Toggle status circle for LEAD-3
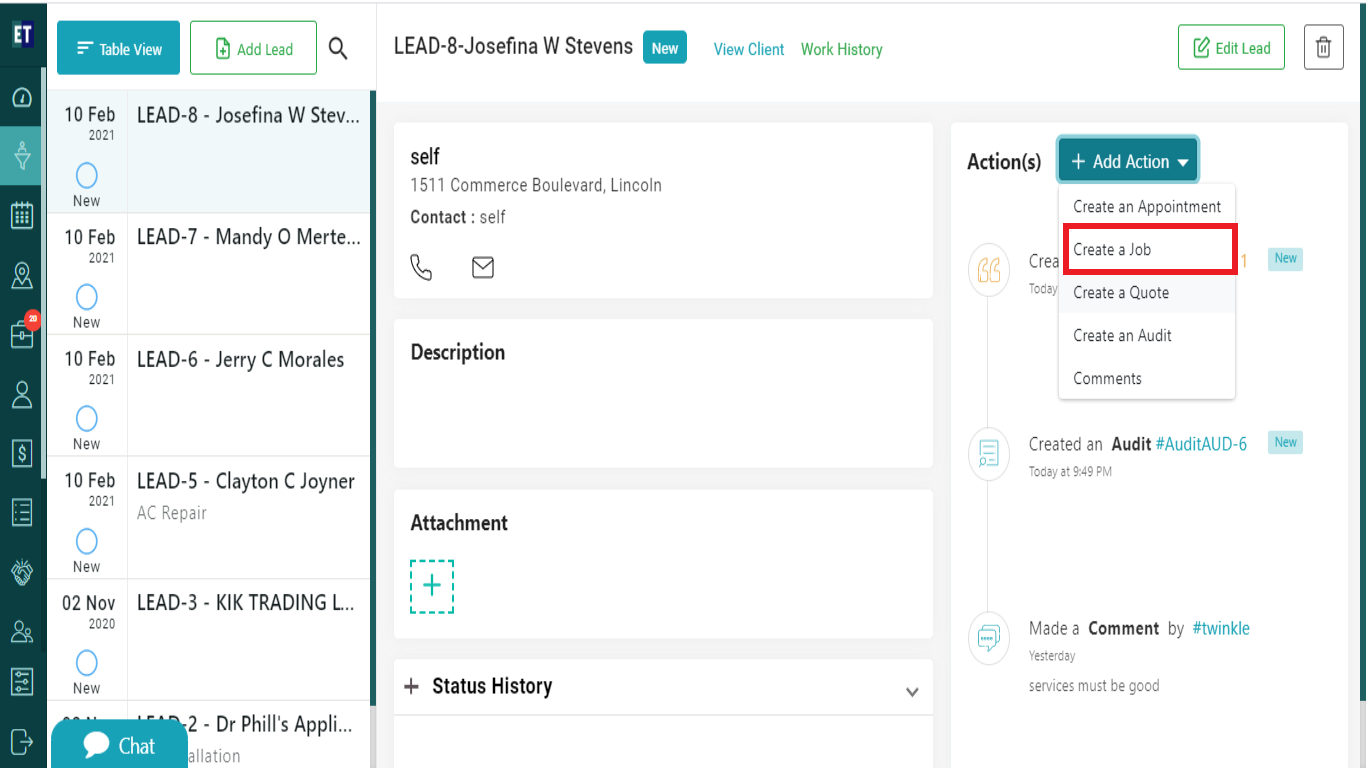This screenshot has width=1366, height=768. pos(87,663)
